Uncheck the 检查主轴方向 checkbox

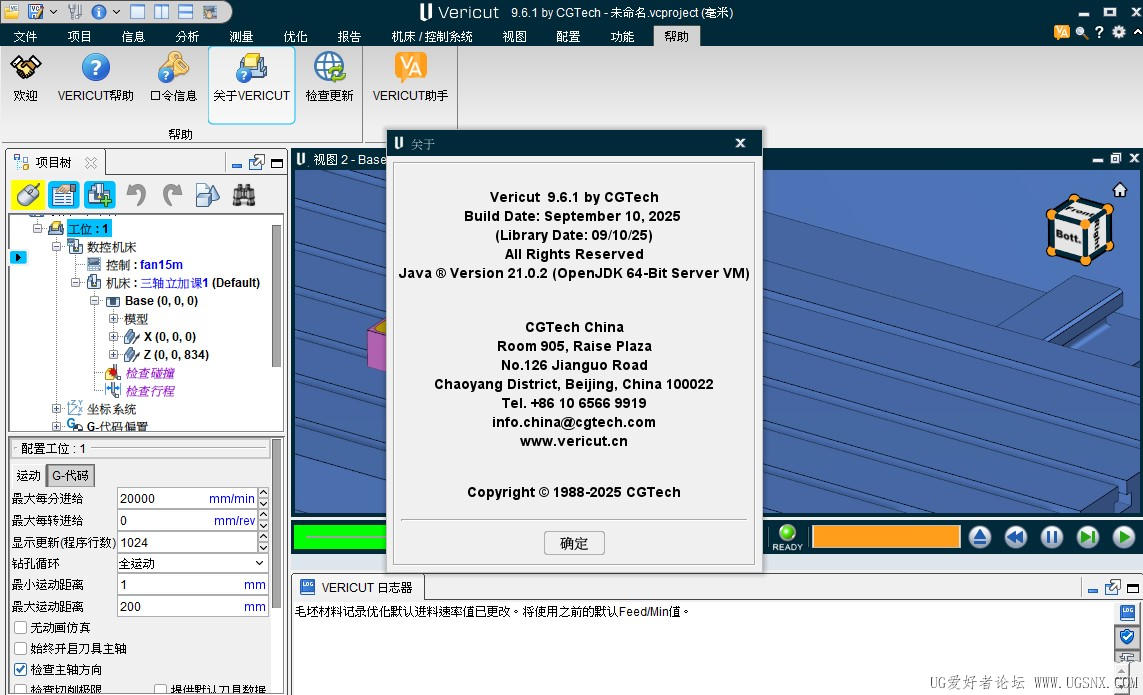[x=21, y=670]
